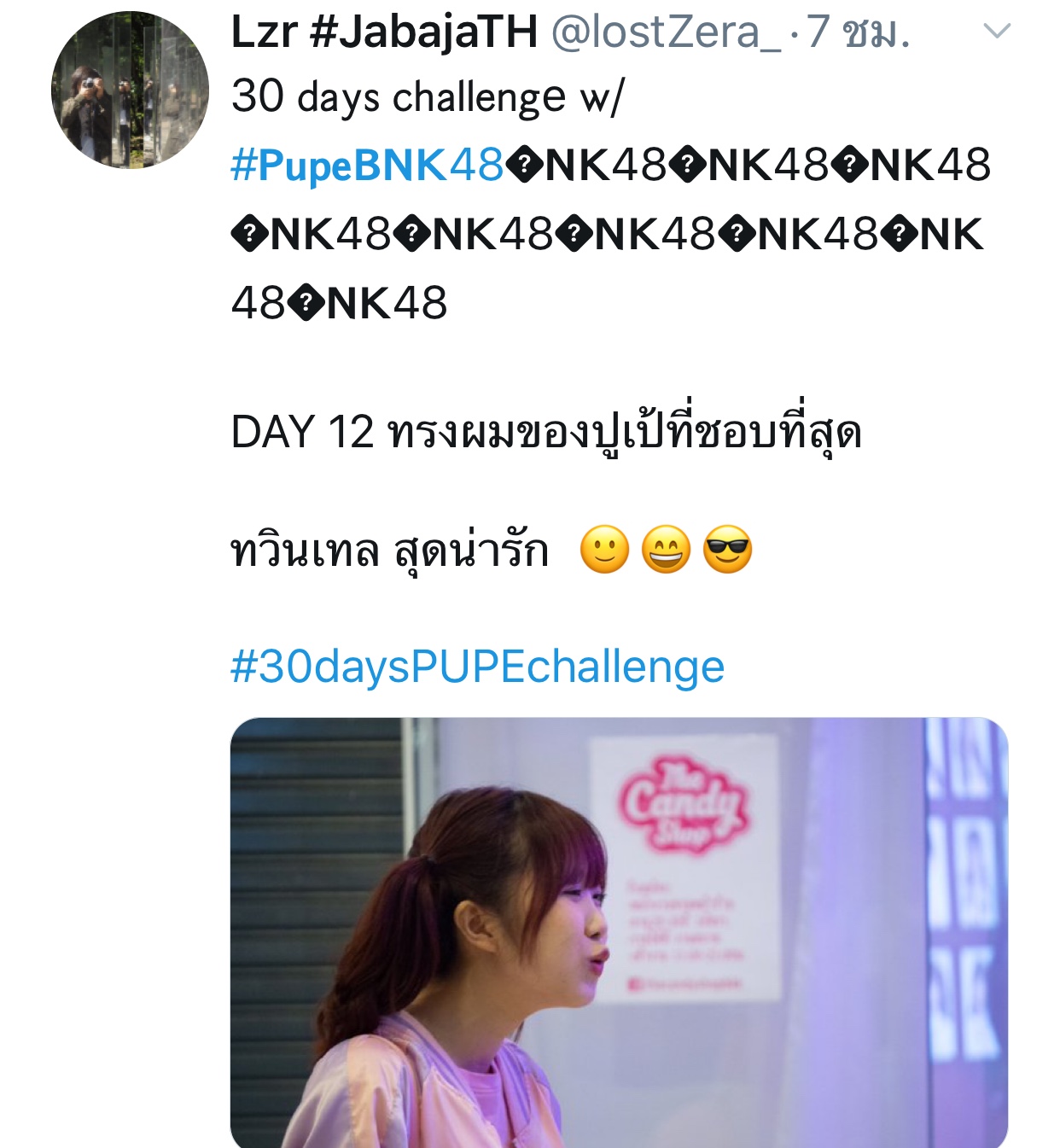This screenshot has width=1060, height=1148.
Task: Click the last line '48�NK48' text
Action: [x=339, y=303]
